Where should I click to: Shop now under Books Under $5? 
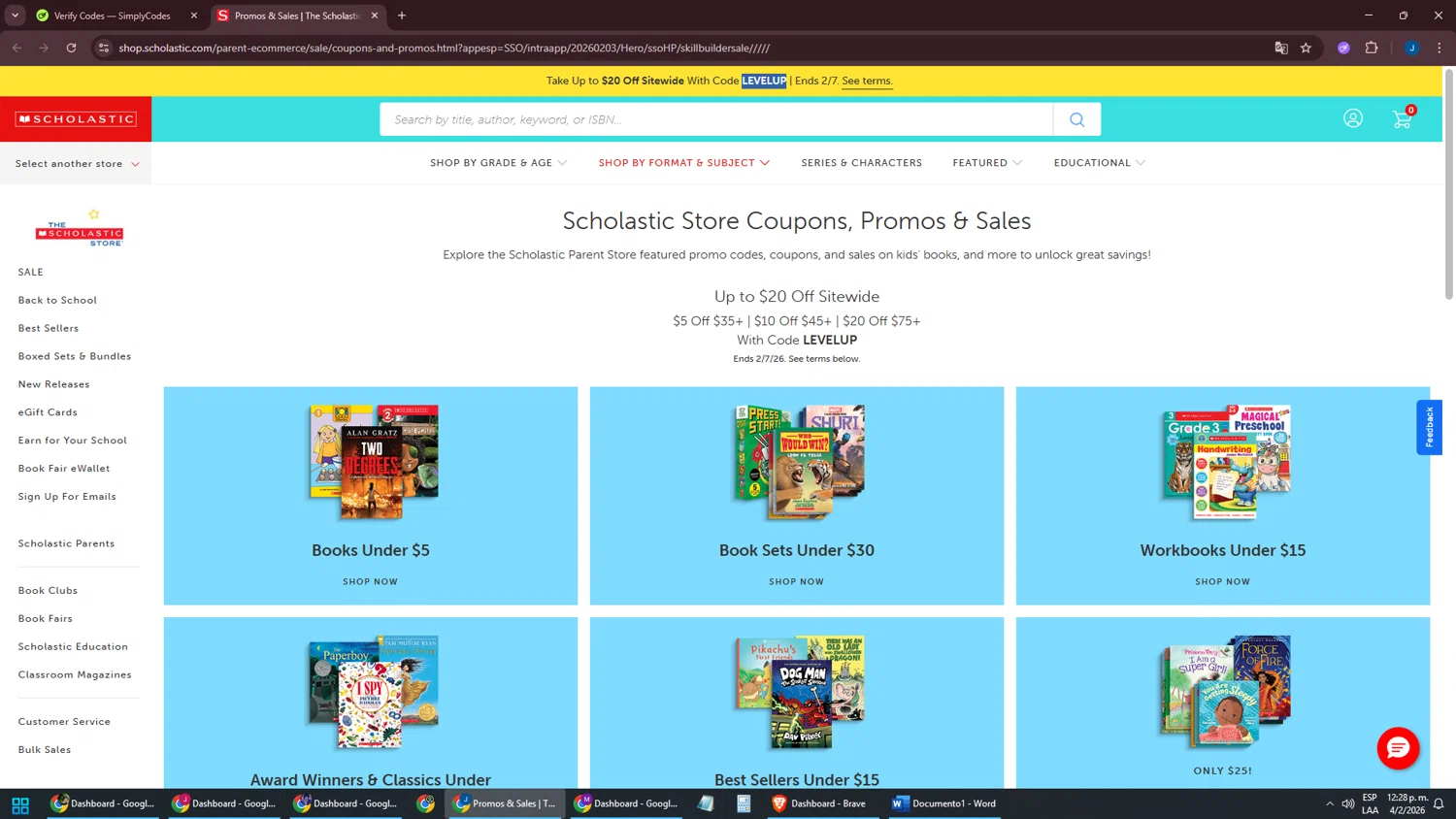click(370, 582)
